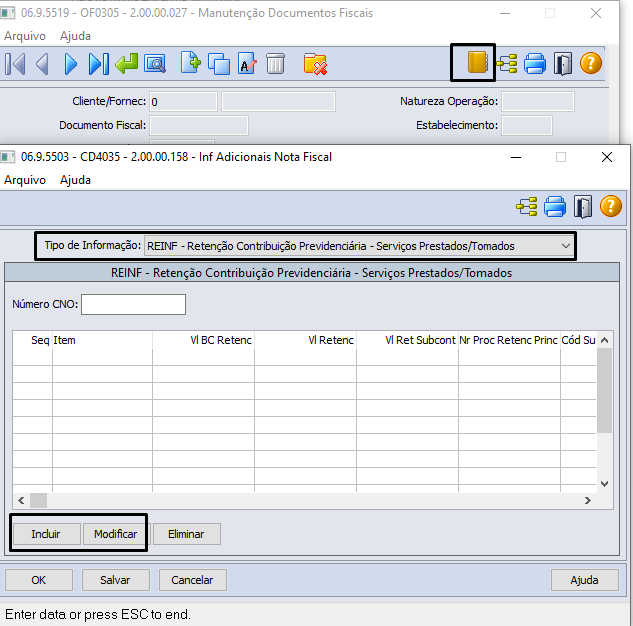Open Arquivo menu in Inf Adicionais window

click(x=25, y=180)
